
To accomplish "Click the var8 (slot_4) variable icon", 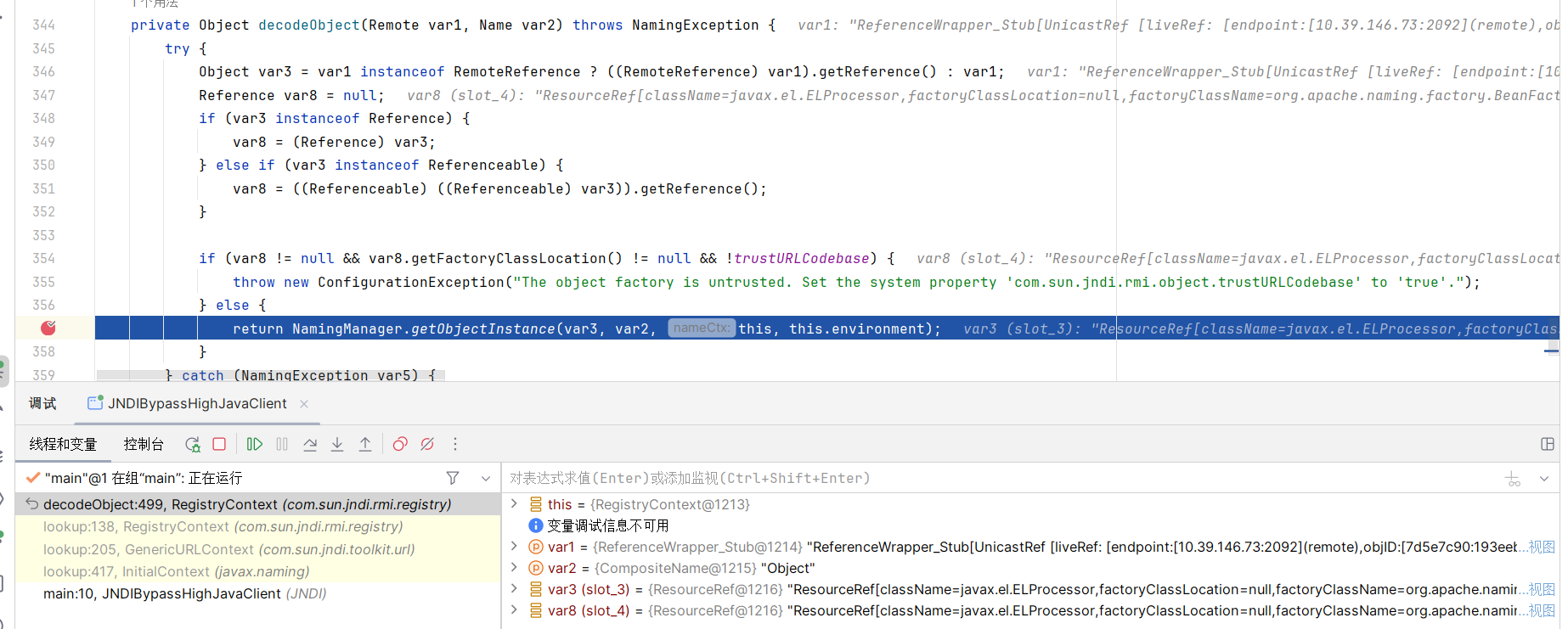I will coord(536,610).
